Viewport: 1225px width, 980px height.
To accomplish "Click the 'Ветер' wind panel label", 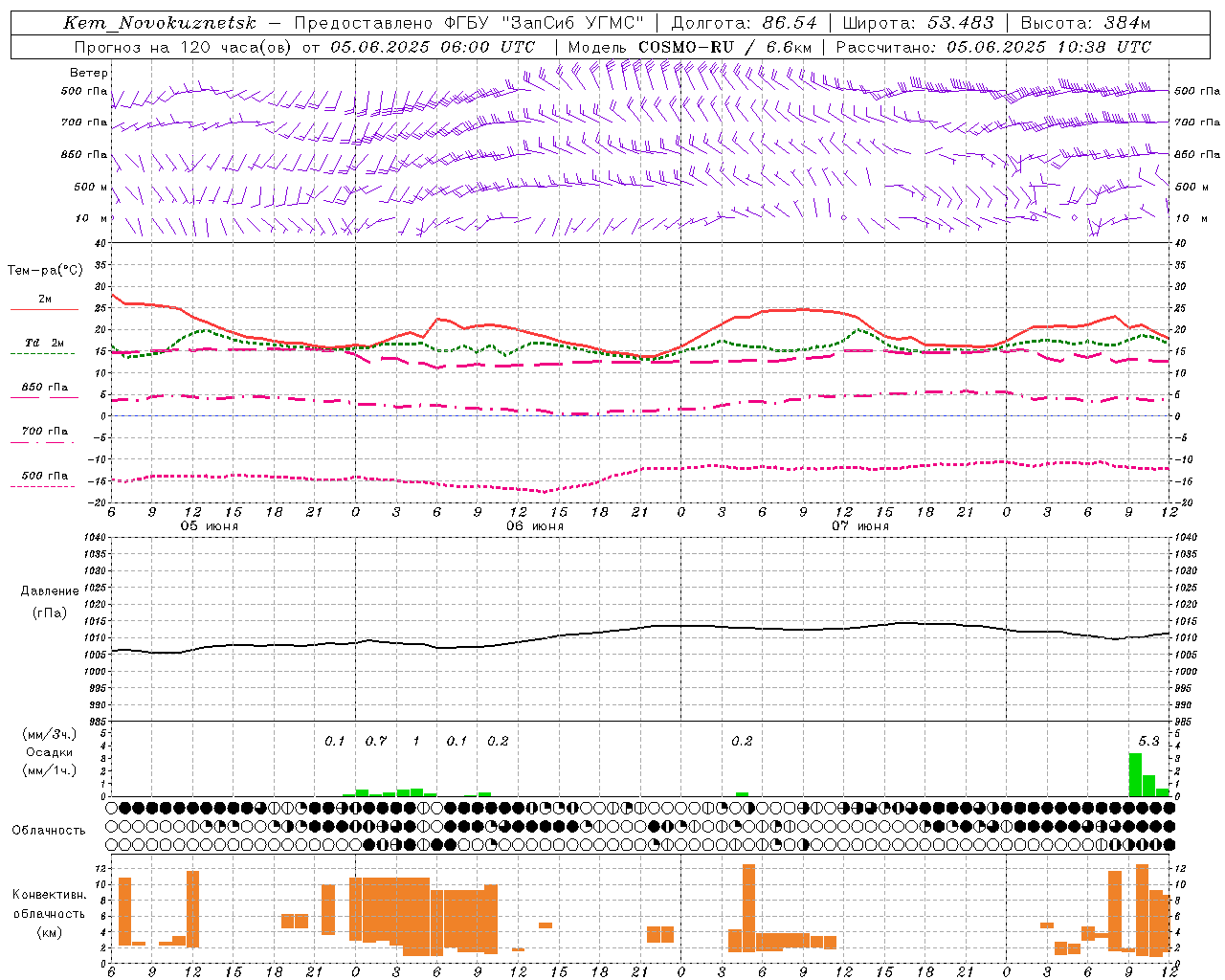I will coord(88,73).
